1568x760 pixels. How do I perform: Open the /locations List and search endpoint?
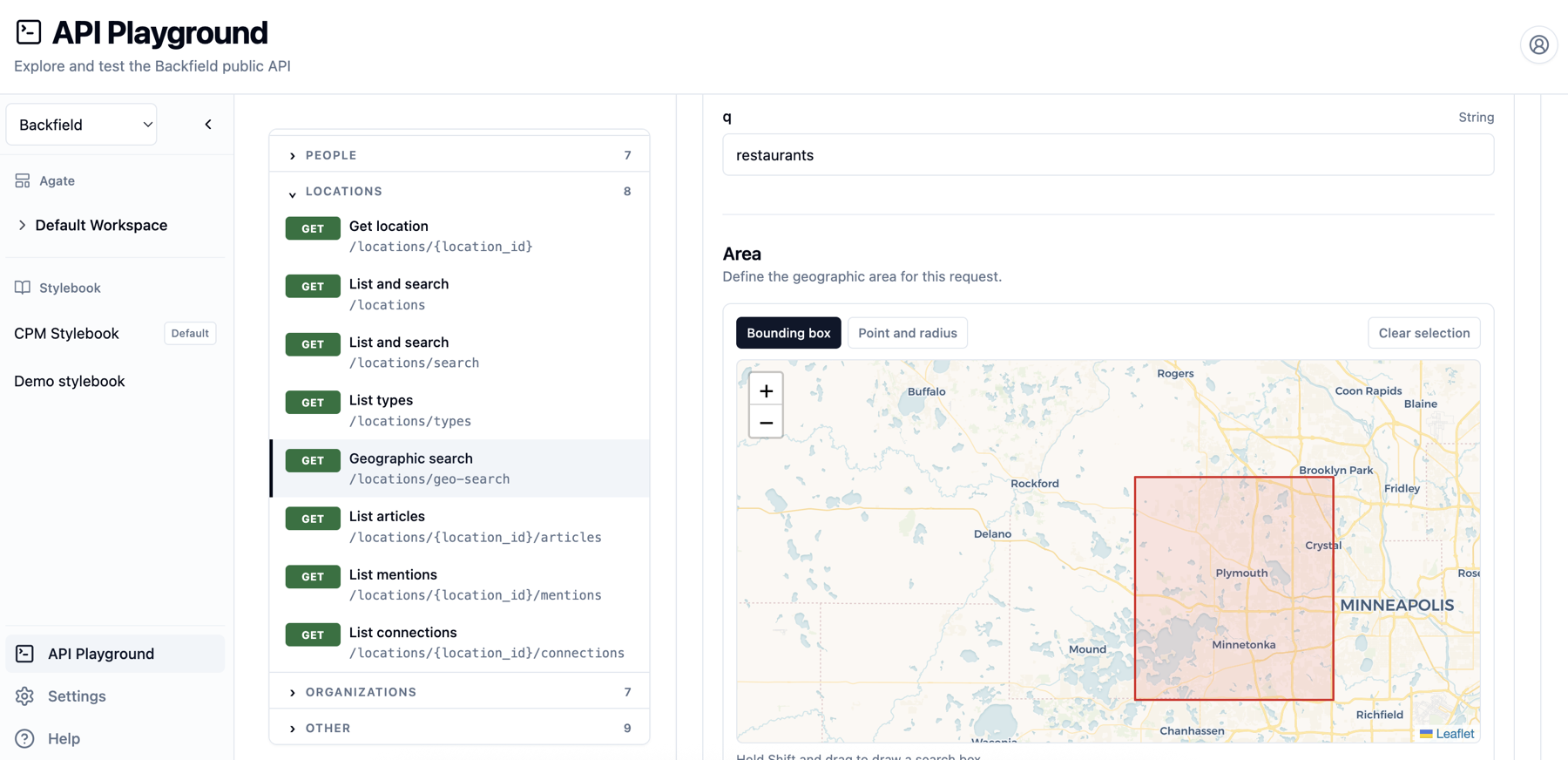coord(460,295)
